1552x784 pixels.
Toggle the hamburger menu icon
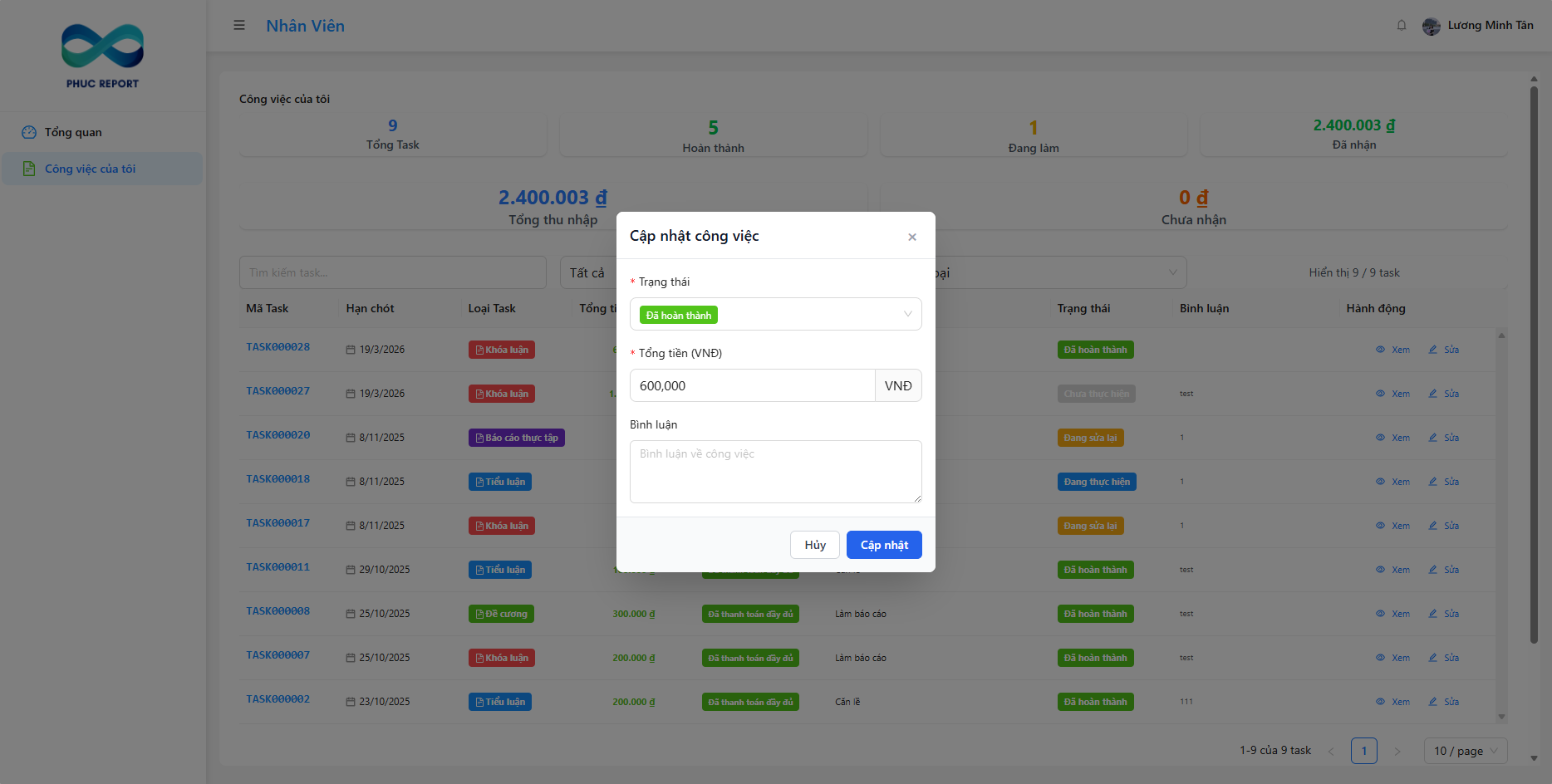click(x=239, y=26)
